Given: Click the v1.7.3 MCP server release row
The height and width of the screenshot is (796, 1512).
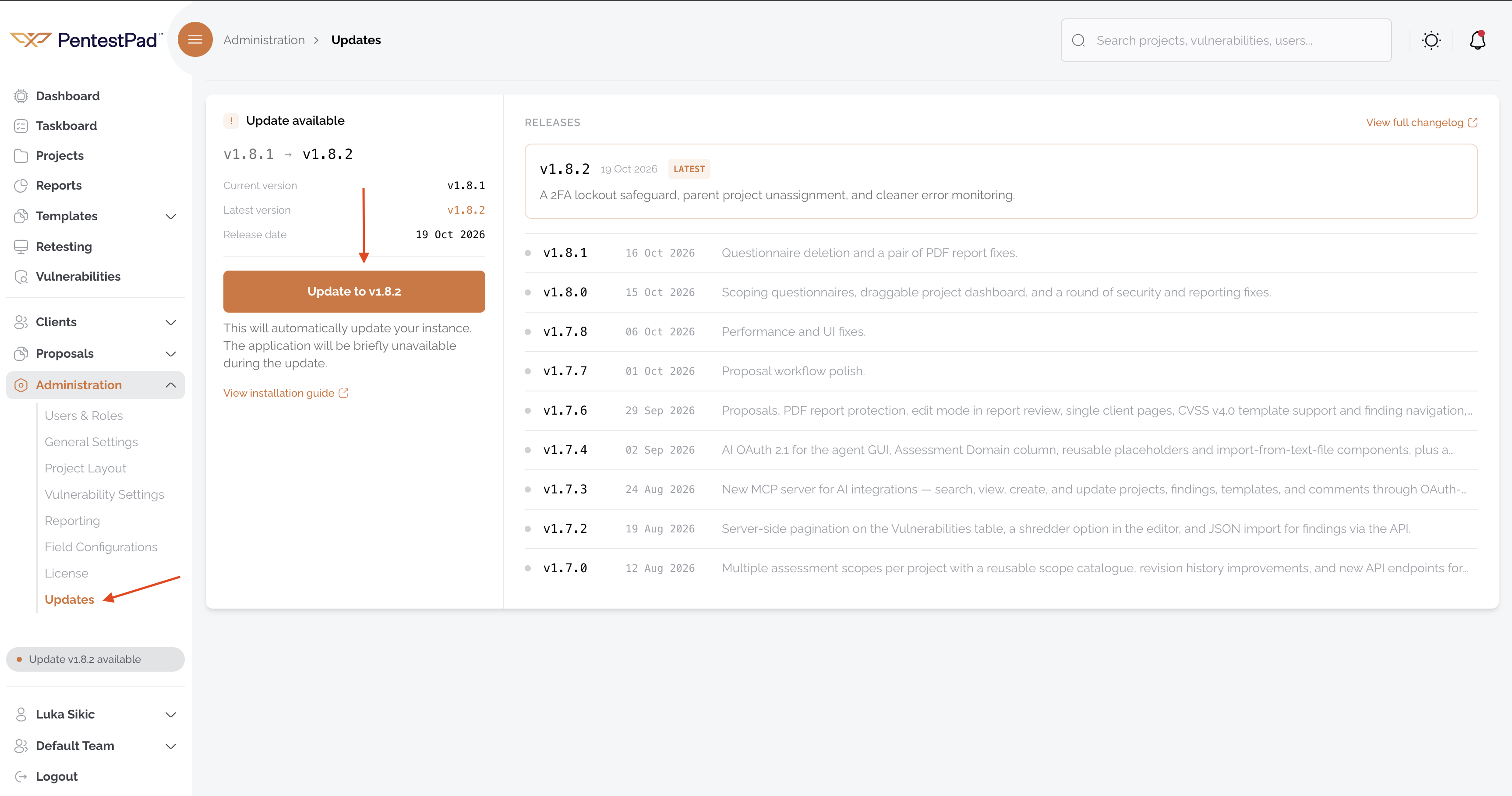Looking at the screenshot, I should coord(1001,489).
